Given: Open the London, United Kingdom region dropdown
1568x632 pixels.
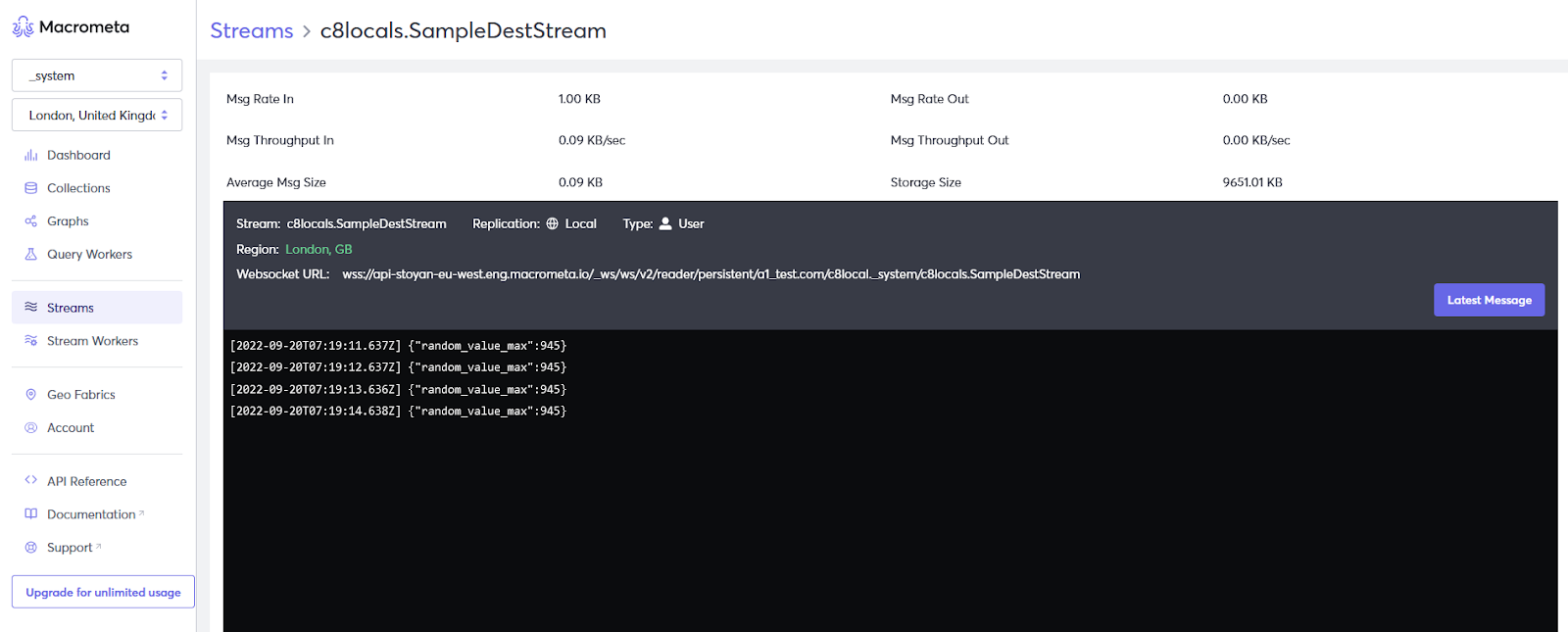Looking at the screenshot, I should [x=97, y=115].
